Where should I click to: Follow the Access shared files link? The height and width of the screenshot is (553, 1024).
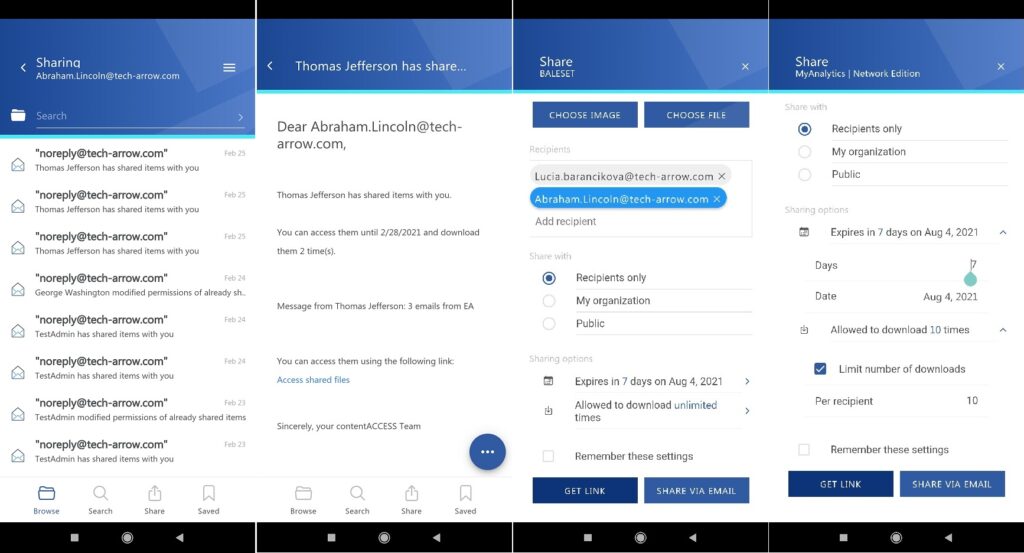(313, 380)
